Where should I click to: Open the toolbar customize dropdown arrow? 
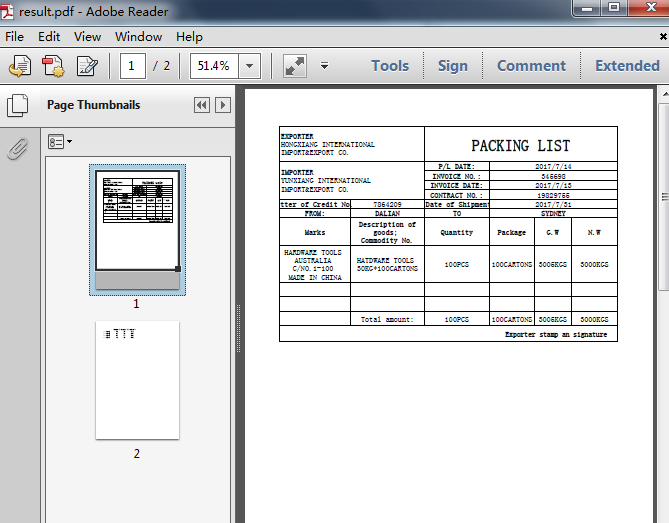[x=324, y=66]
